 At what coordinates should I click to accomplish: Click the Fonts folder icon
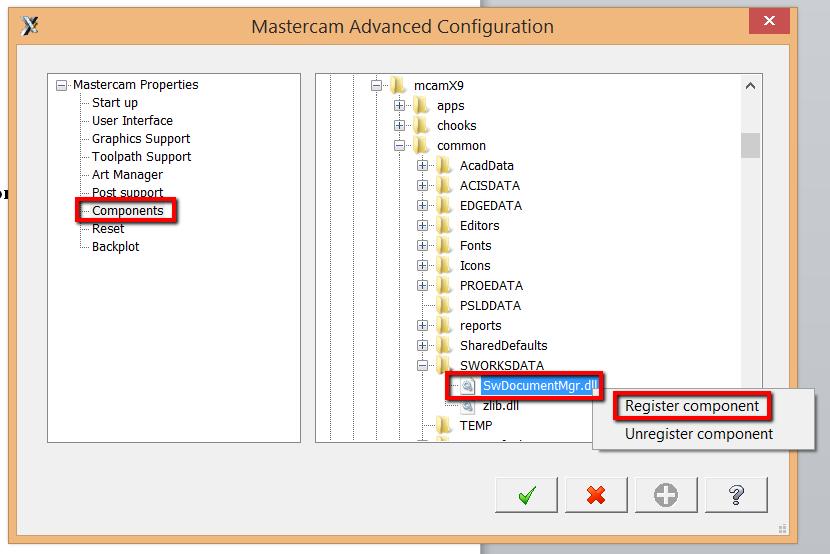444,246
